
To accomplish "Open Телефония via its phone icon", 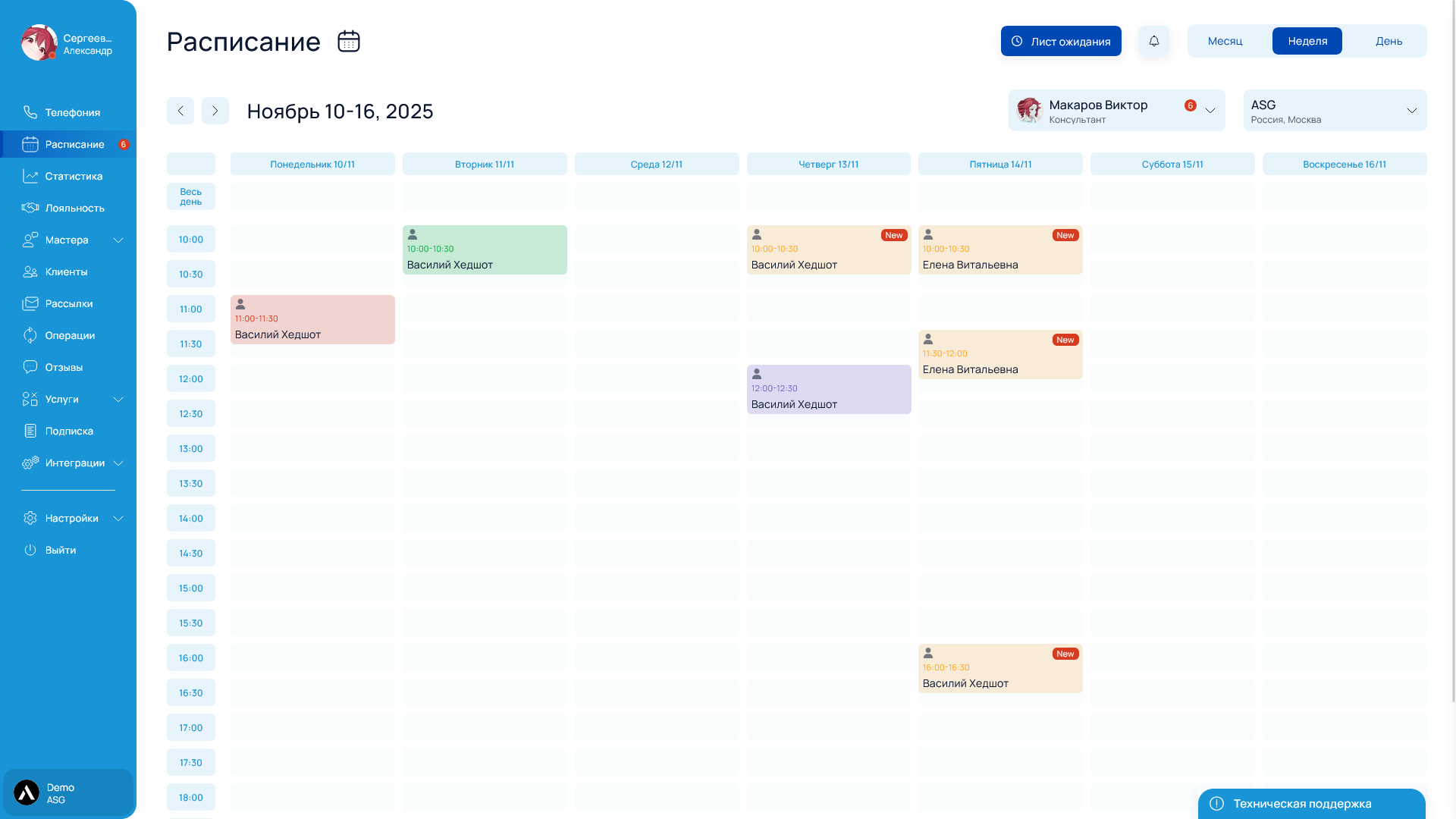I will tap(30, 112).
